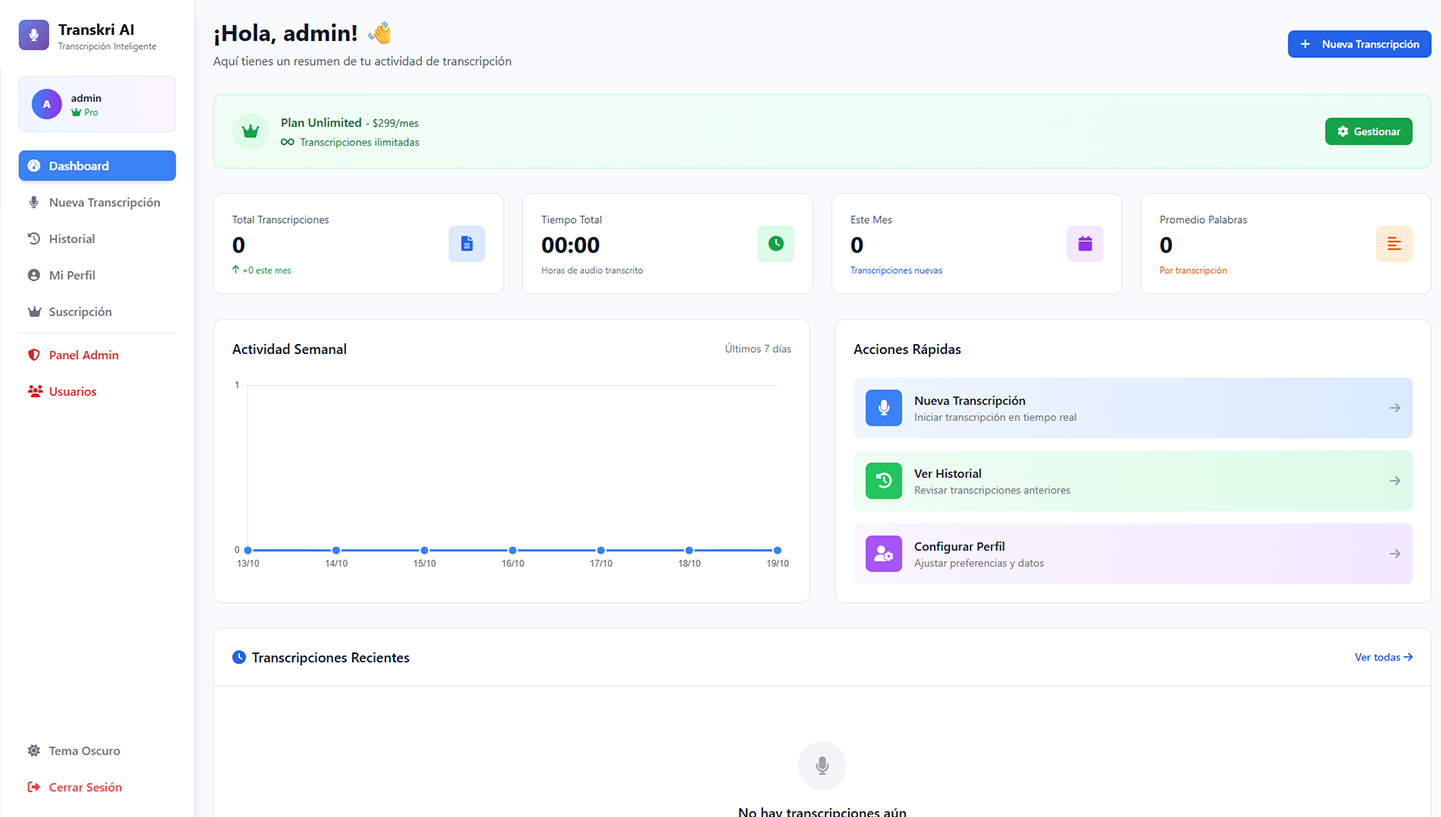Click the green clock icon in Tiempo Total
Image resolution: width=1441 pixels, height=817 pixels.
(x=775, y=244)
